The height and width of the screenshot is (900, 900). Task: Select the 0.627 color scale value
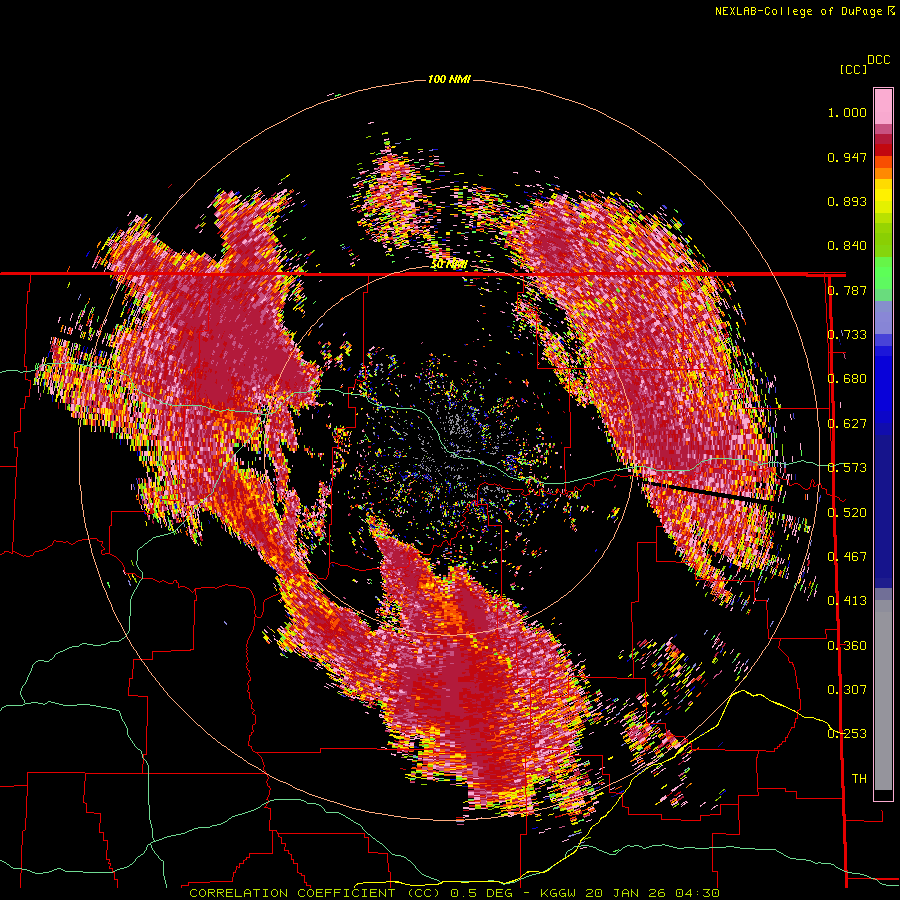(847, 424)
